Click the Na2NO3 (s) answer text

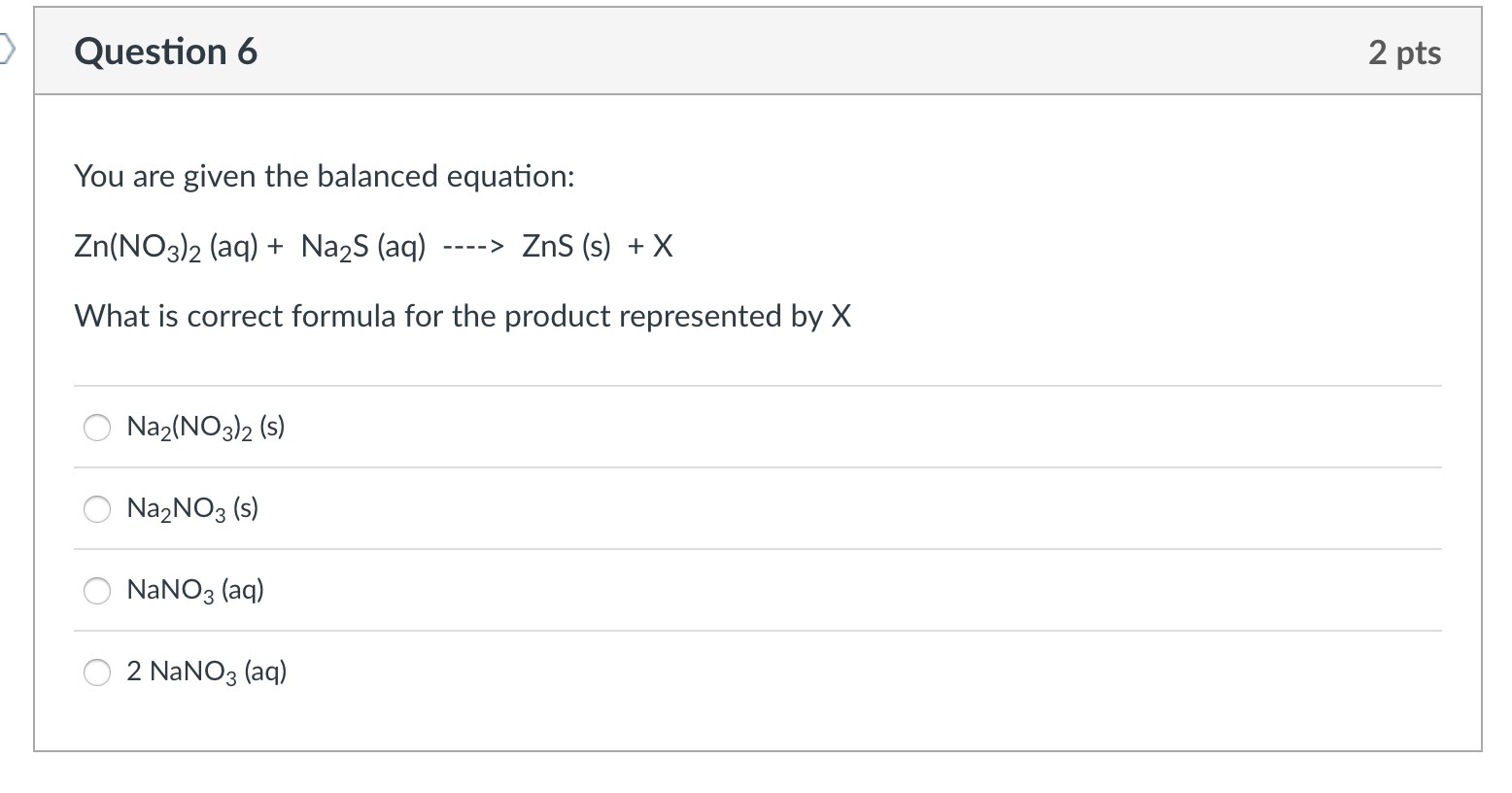[x=192, y=509]
